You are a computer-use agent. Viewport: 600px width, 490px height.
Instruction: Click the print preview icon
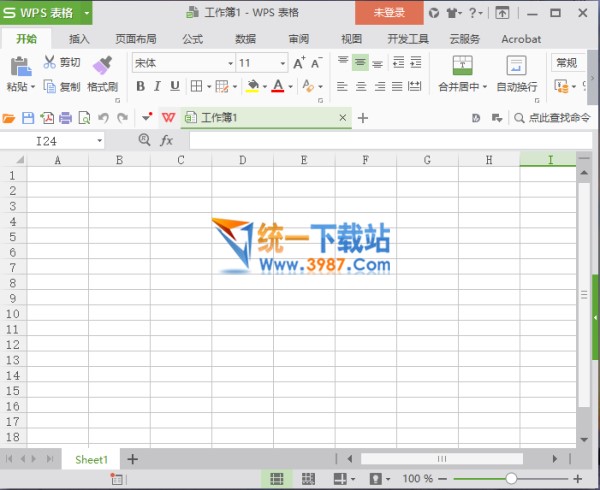click(x=84, y=118)
